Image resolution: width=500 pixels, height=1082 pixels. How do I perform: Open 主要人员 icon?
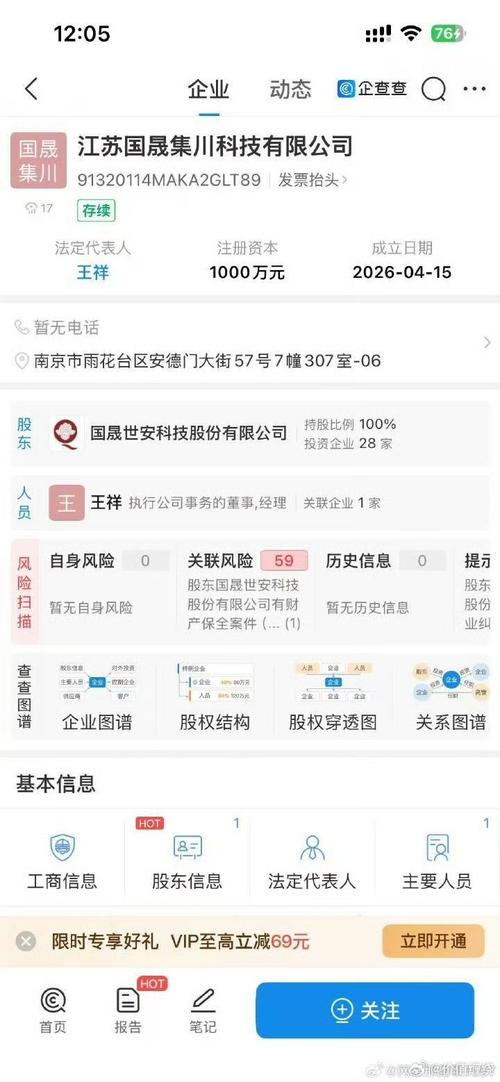437,847
